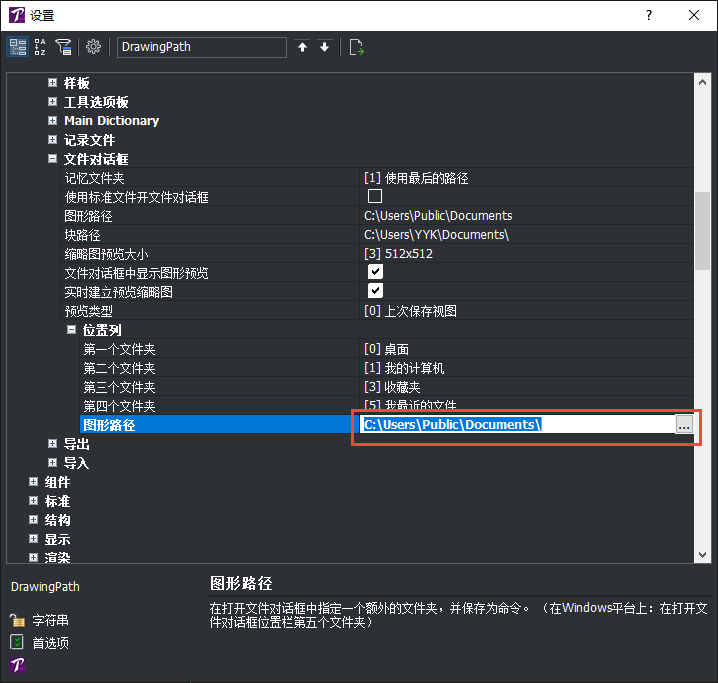Jump to next search result arrow

point(324,47)
